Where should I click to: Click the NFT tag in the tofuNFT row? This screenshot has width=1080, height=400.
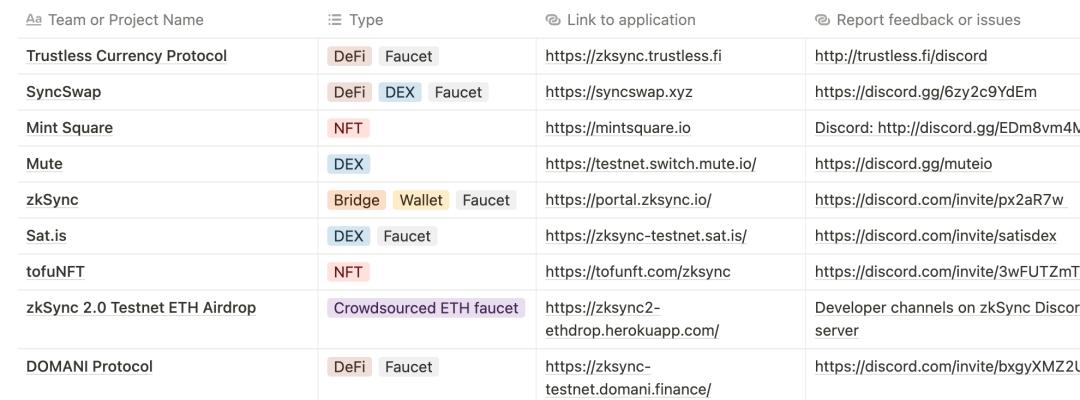(348, 272)
